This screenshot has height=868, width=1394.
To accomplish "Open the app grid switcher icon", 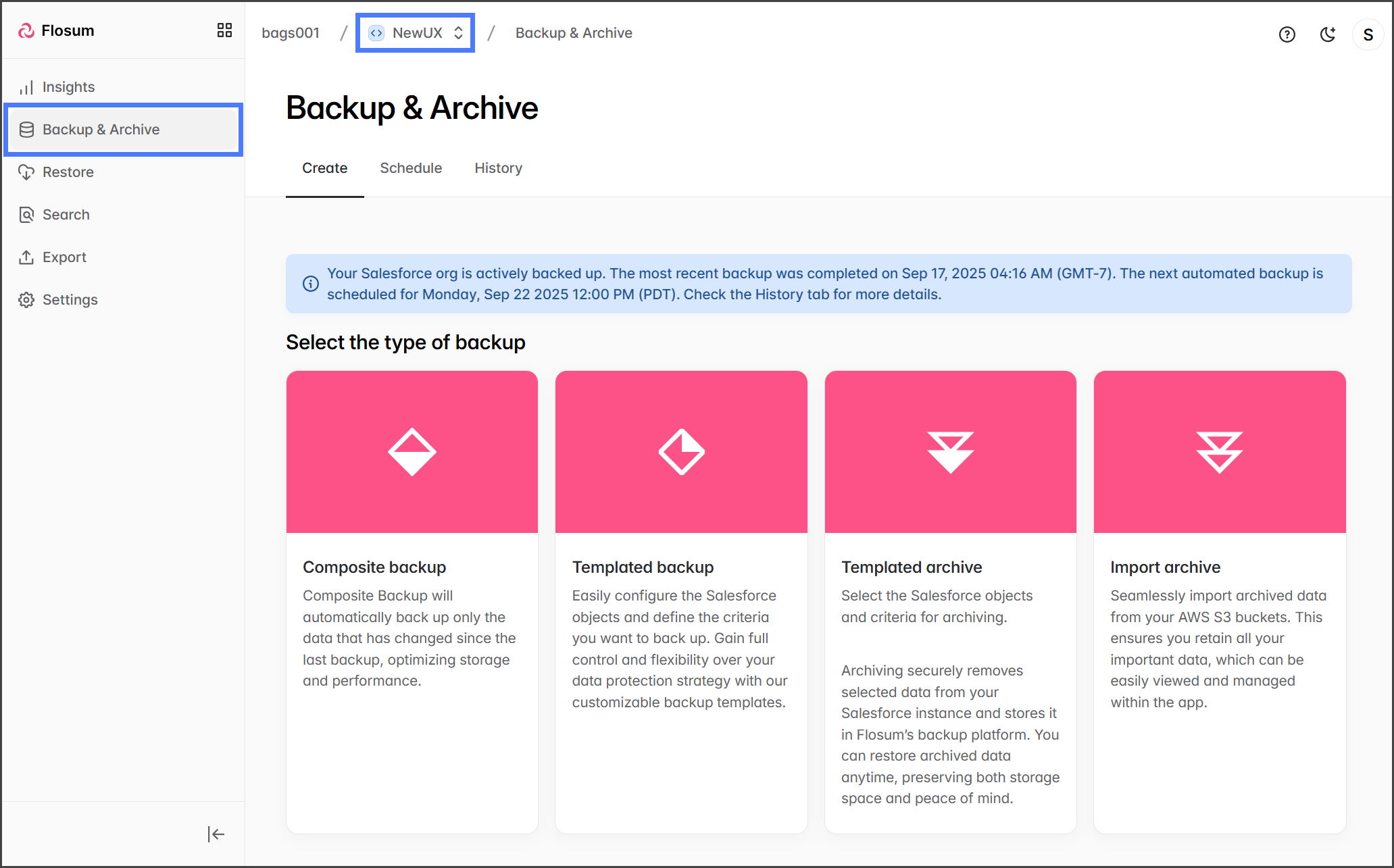I will (x=224, y=30).
